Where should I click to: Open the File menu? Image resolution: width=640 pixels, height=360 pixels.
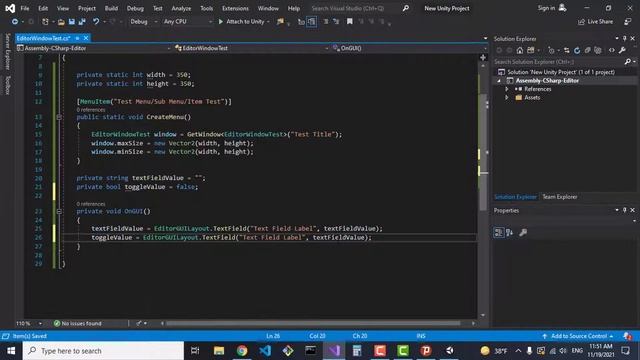(x=25, y=8)
